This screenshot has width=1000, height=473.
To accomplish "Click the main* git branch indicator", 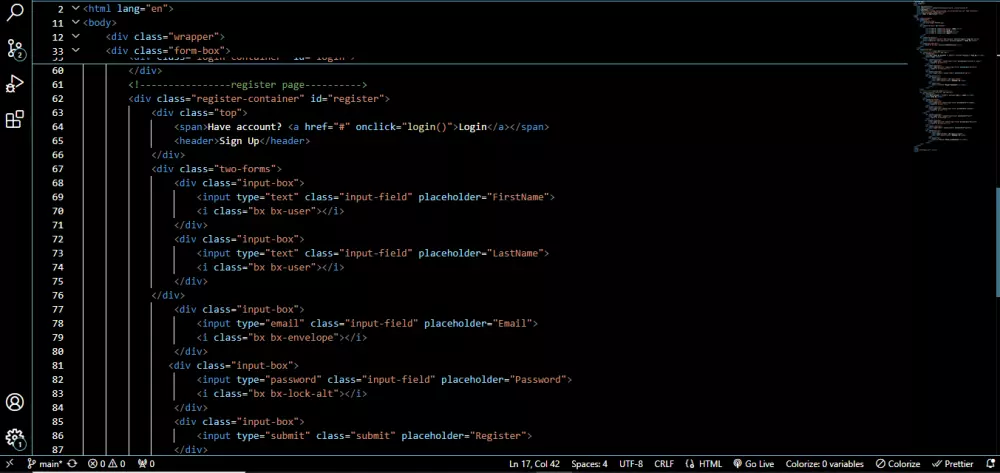I will pos(45,463).
